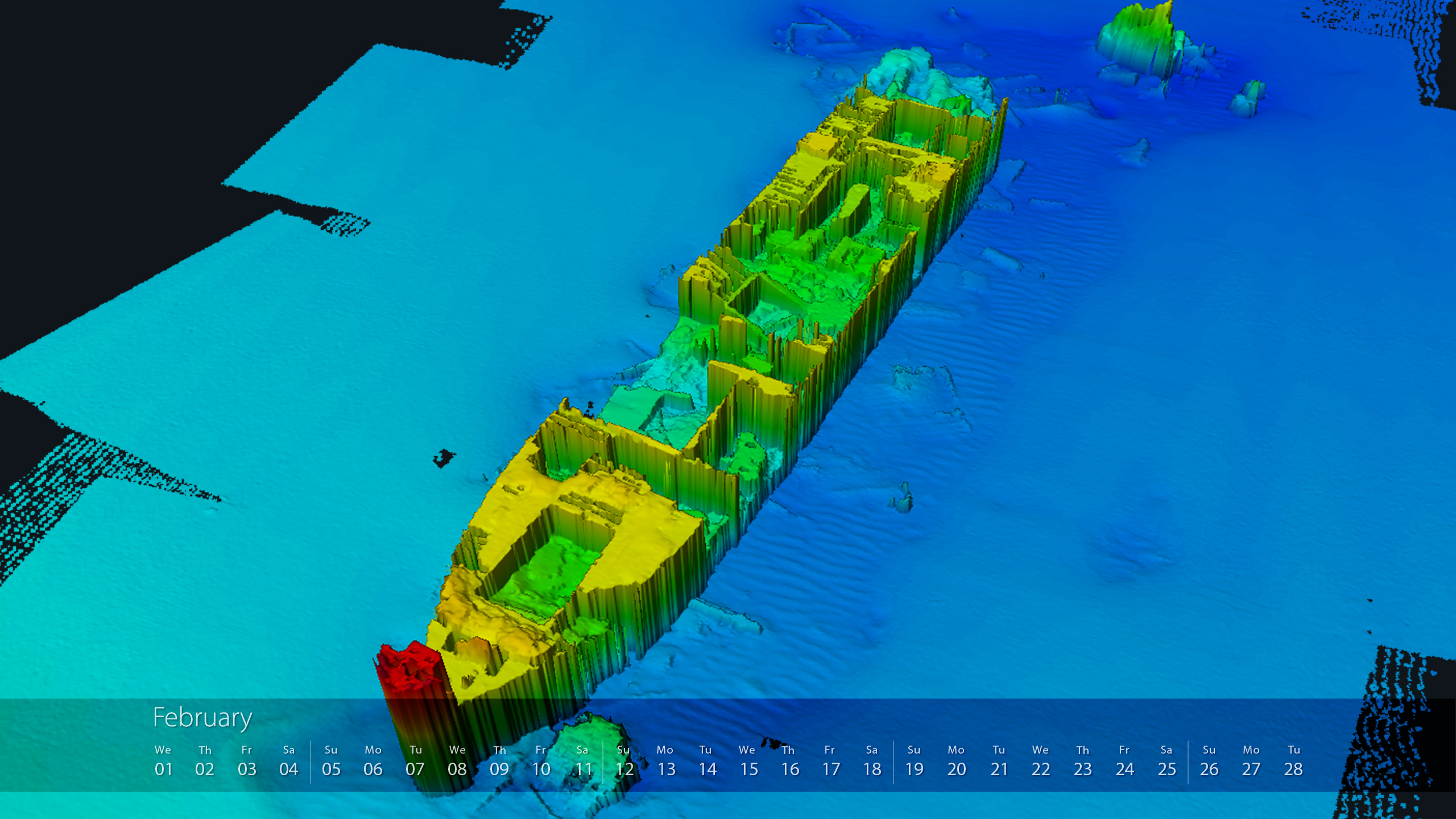
Task: Select Saturday 04 in the calendar
Action: coord(289,761)
